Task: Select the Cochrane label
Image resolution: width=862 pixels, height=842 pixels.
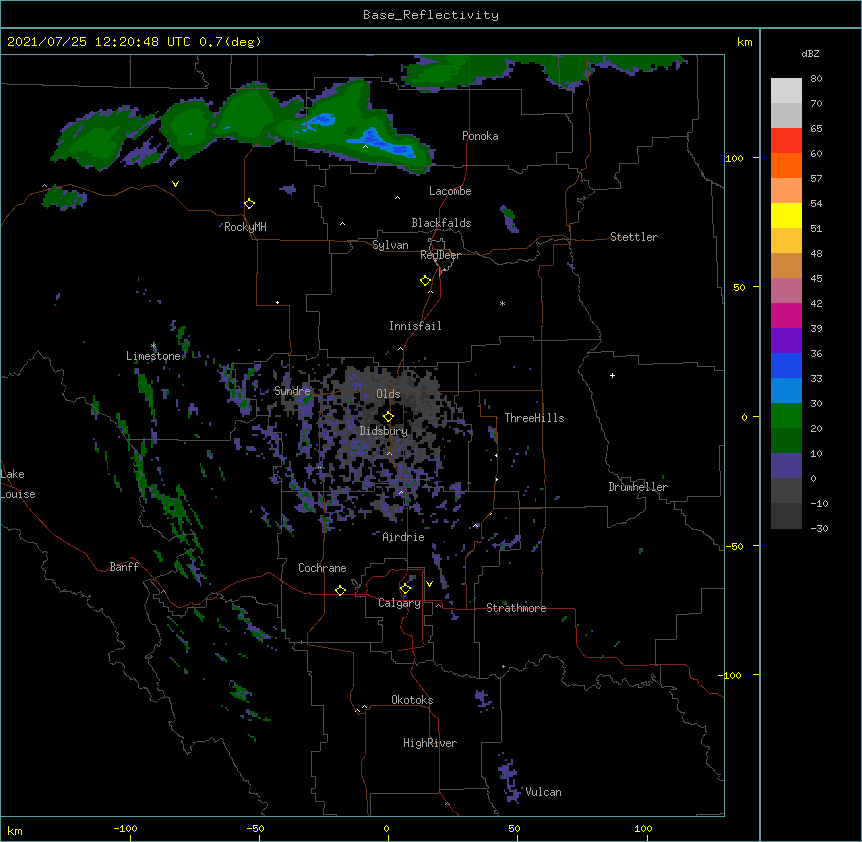Action: (322, 568)
